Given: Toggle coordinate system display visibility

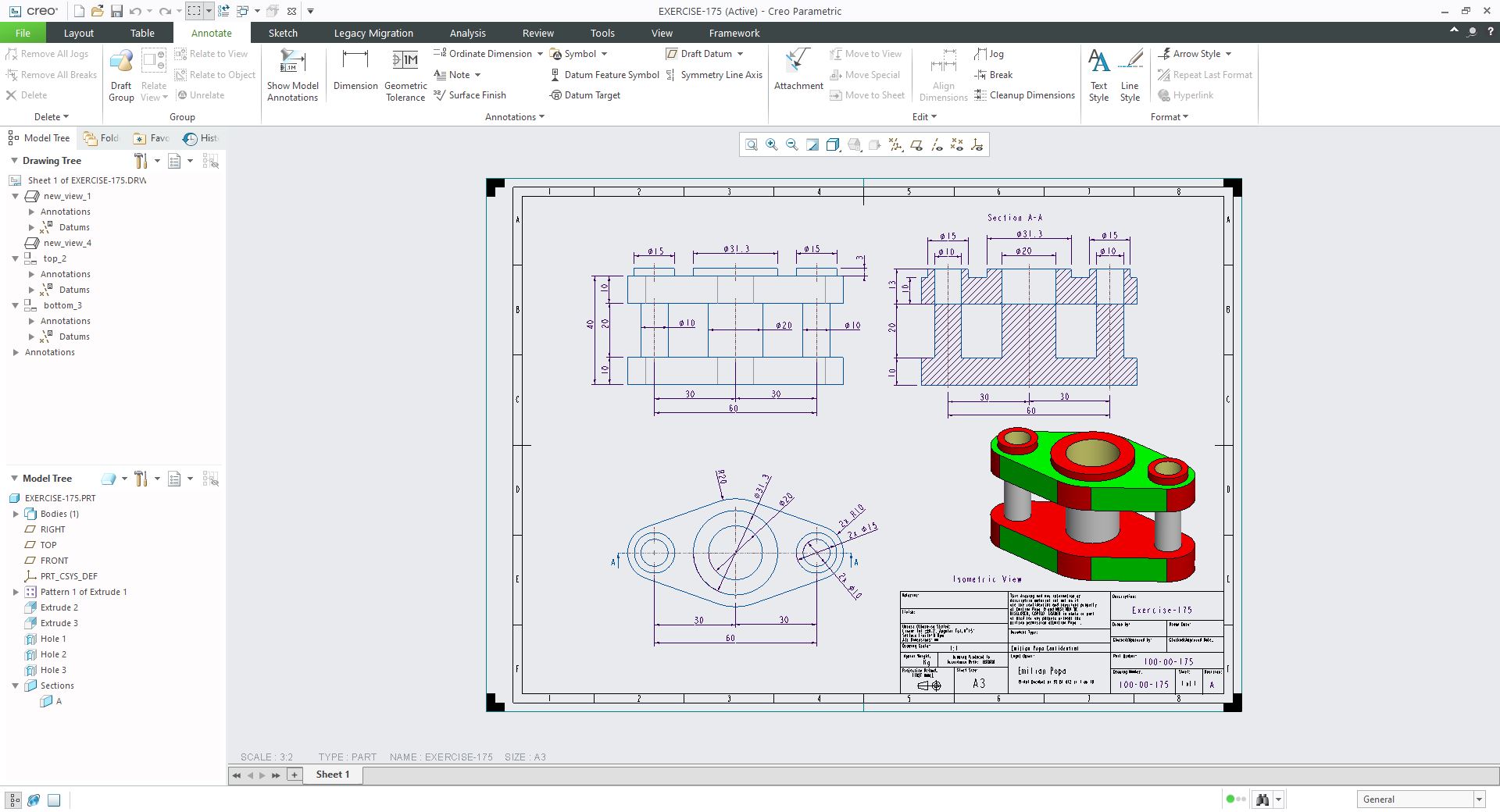Looking at the screenshot, I should (977, 144).
